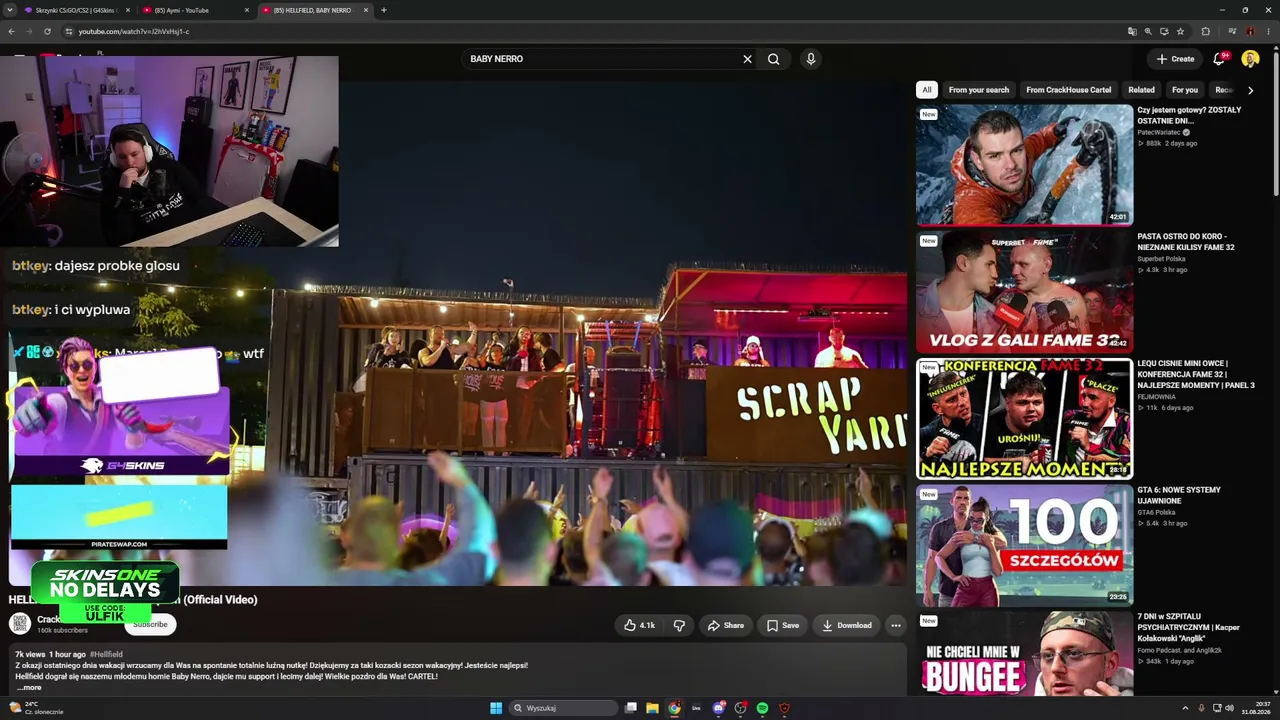Click the Zoom magnifier icon in address bar
The image size is (1280, 720).
1148,31
